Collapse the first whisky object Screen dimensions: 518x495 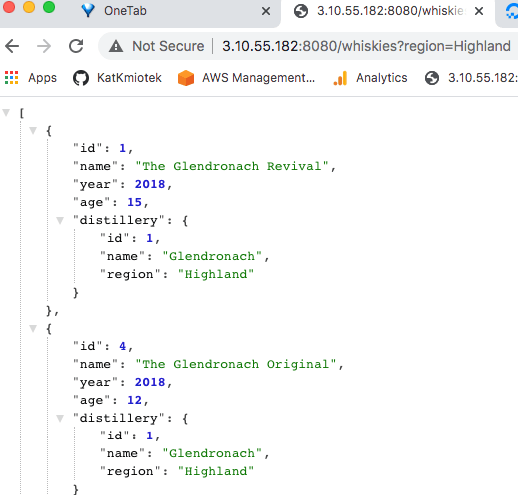pos(33,130)
